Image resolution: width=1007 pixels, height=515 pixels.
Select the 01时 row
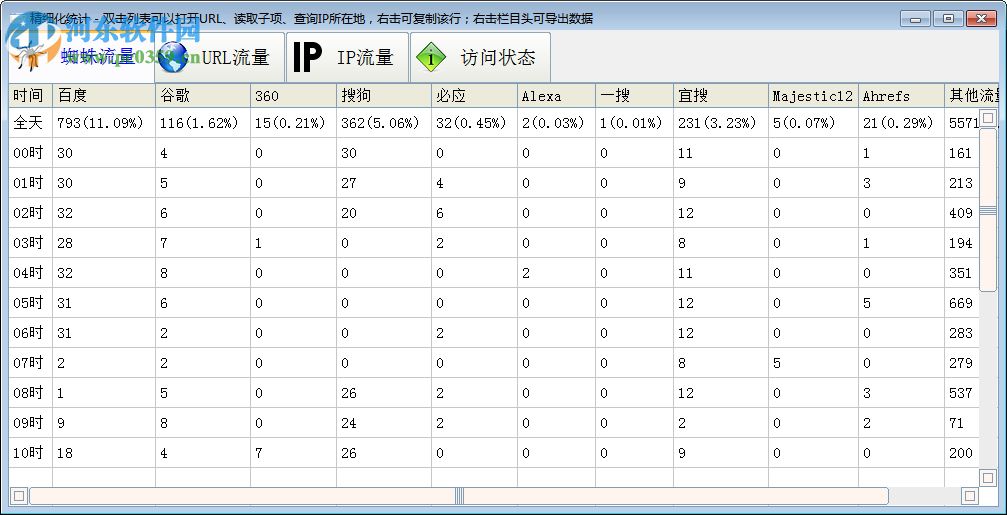(495, 183)
